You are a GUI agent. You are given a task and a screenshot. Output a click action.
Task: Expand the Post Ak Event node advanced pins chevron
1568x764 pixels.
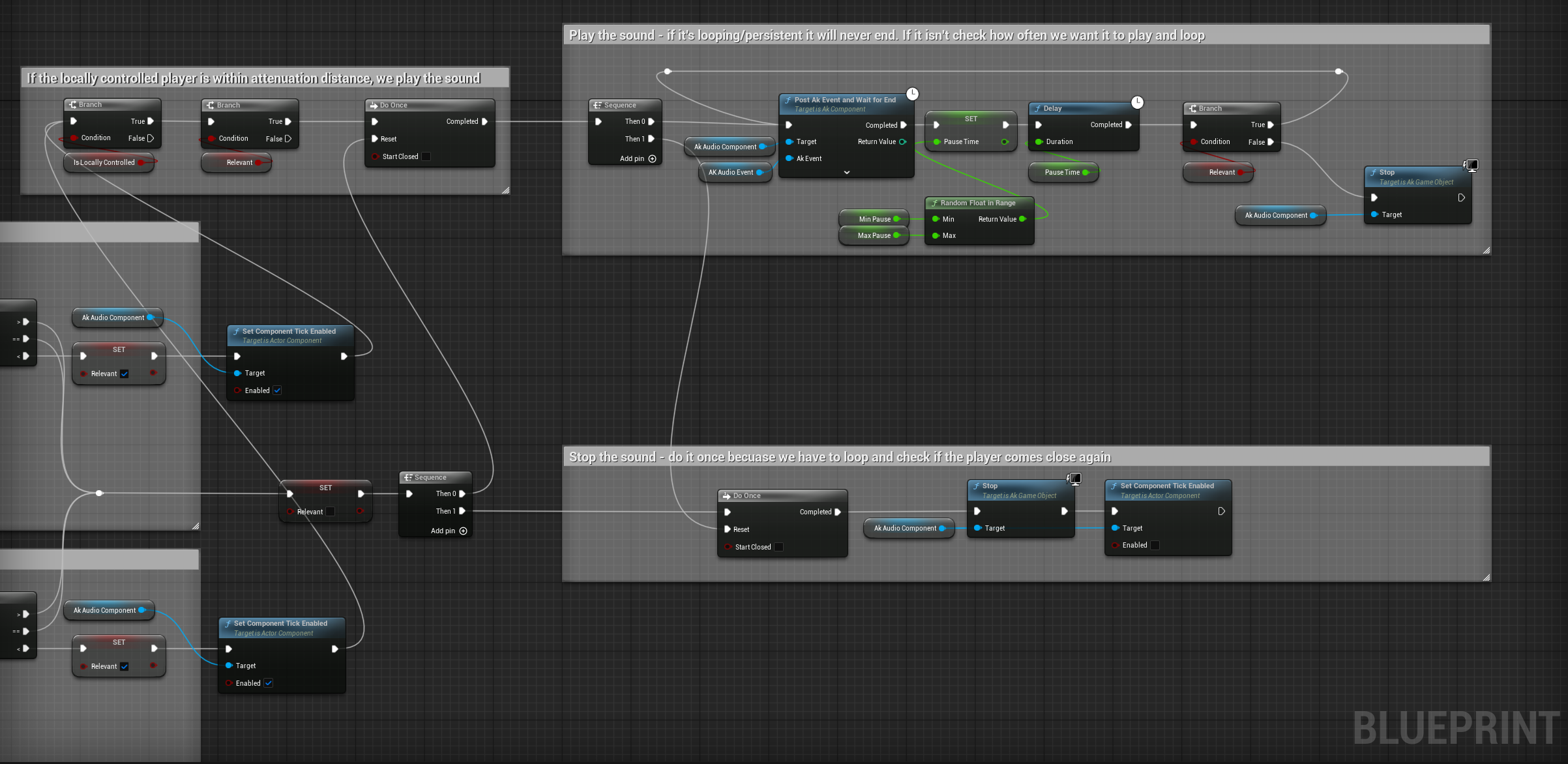[846, 173]
